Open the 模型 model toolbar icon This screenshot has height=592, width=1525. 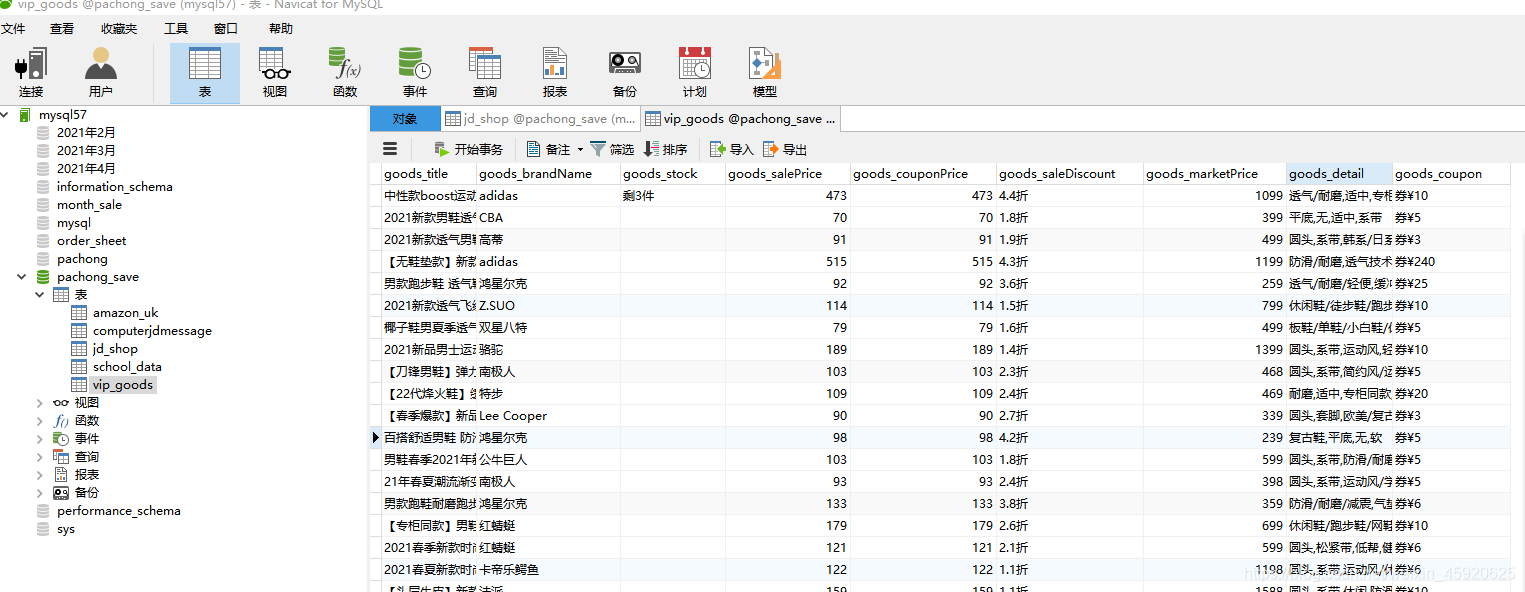coord(765,73)
